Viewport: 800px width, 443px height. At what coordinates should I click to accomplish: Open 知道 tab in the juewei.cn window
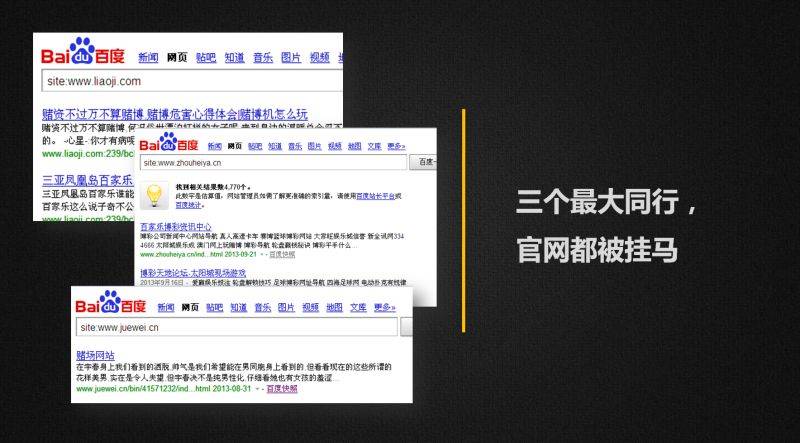238,307
